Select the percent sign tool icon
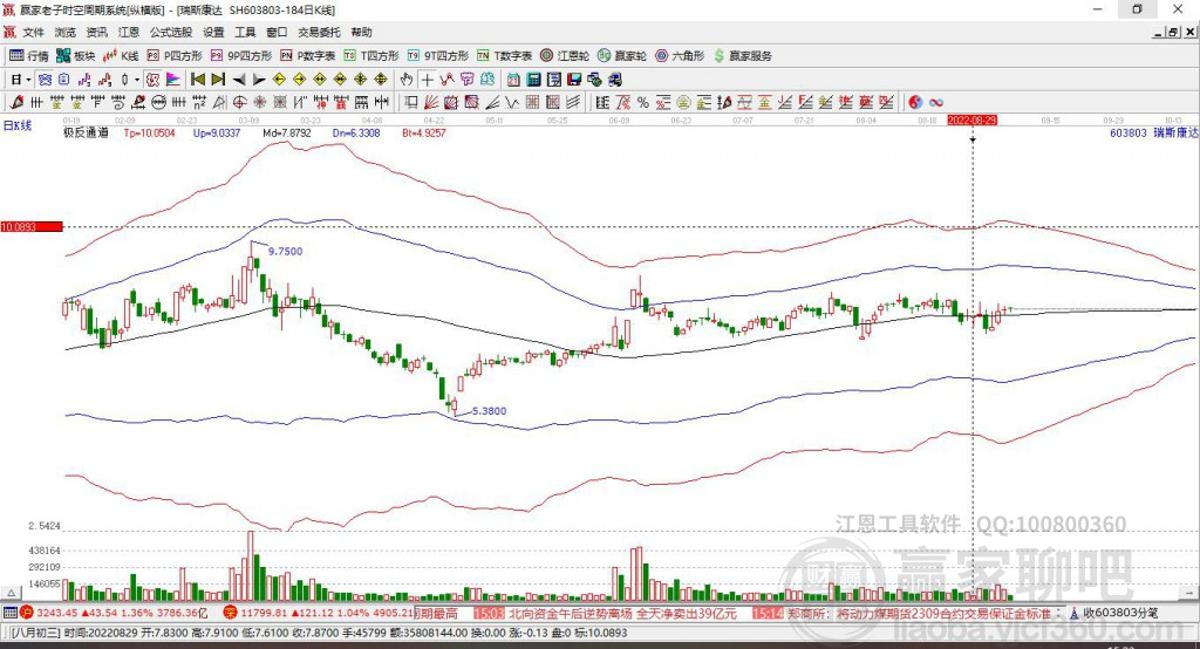This screenshot has height=649, width=1200. click(643, 101)
